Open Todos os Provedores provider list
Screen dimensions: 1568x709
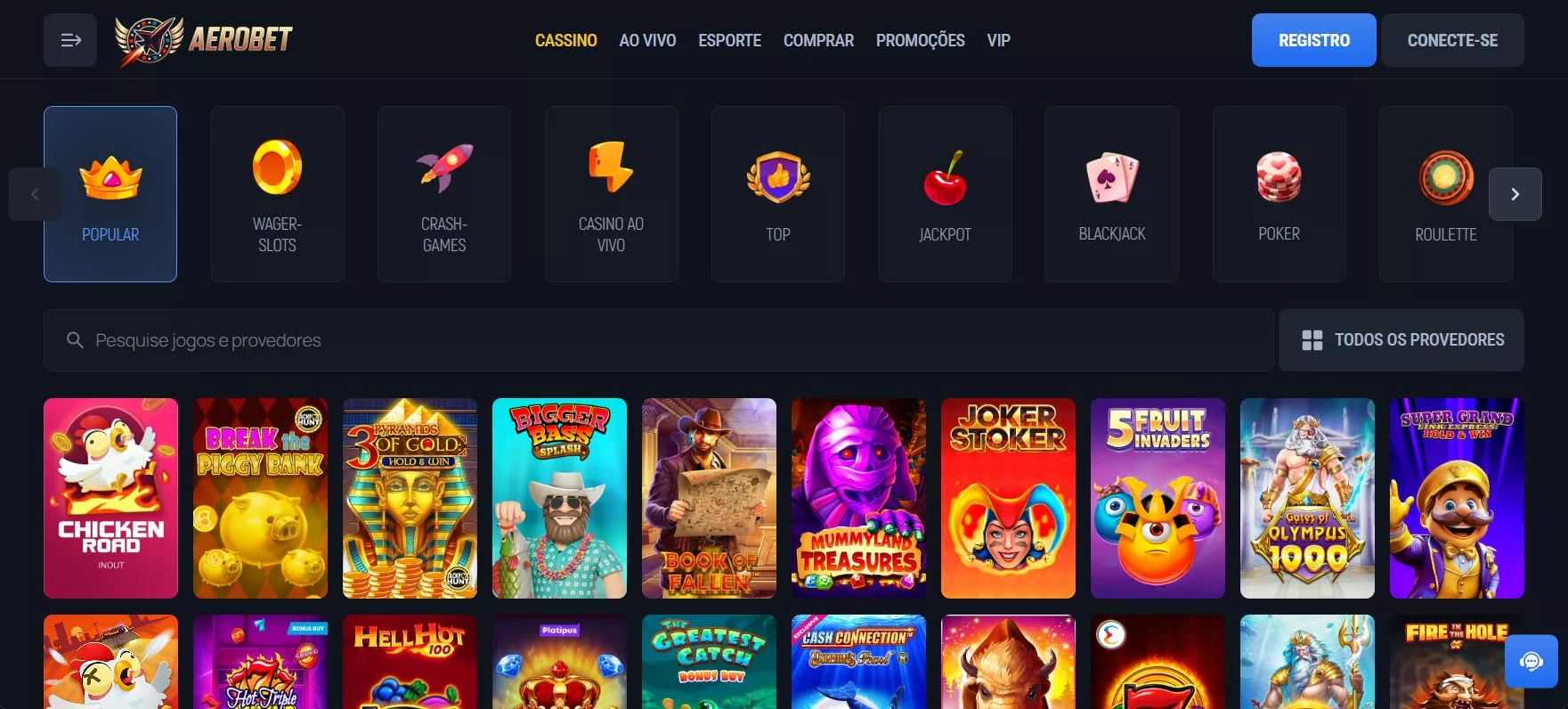1401,340
